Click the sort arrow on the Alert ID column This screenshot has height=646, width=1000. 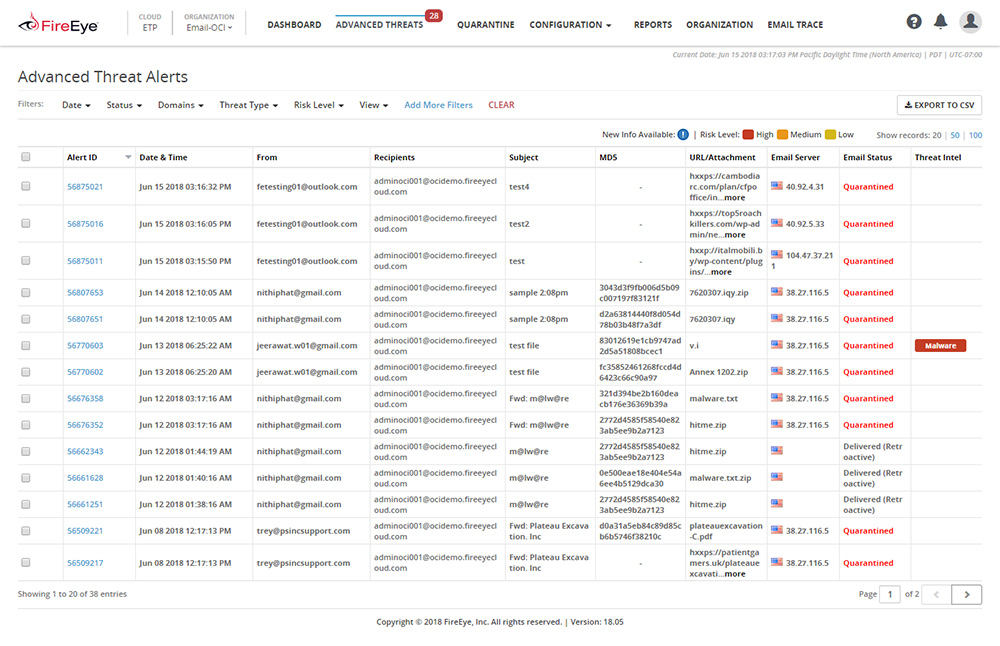pyautogui.click(x=129, y=157)
